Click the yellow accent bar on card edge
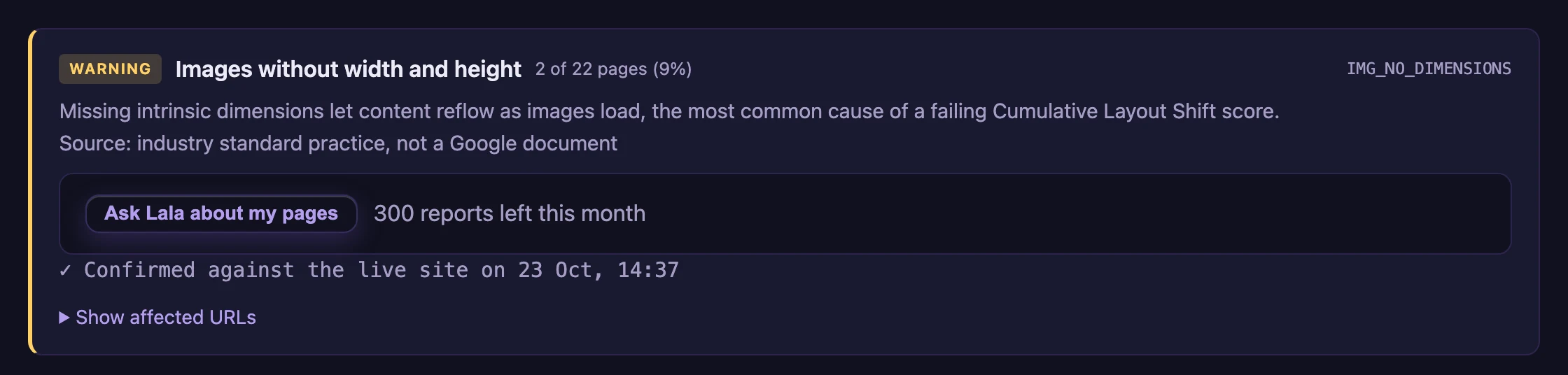Screen dimensions: 1568x375 31,192
